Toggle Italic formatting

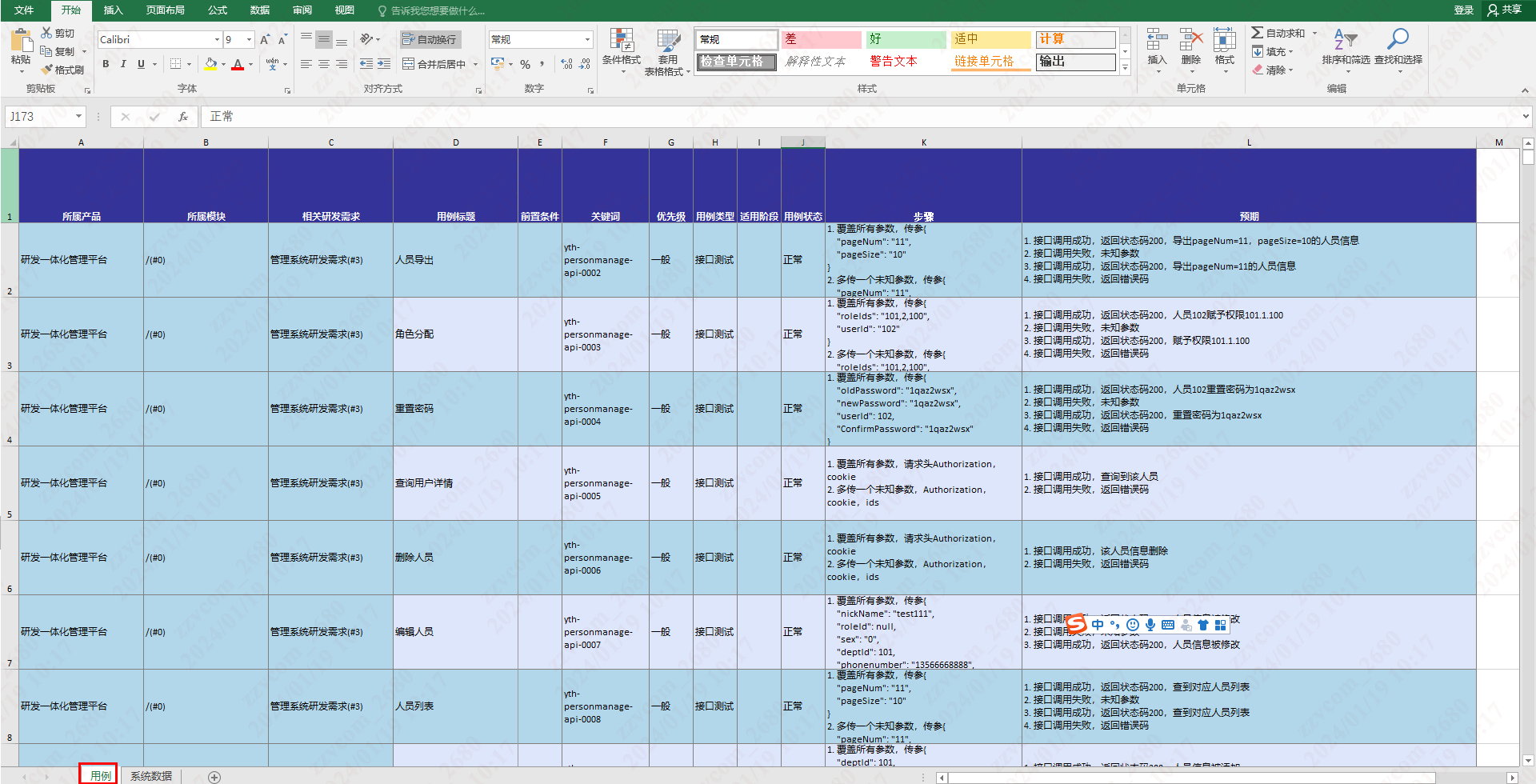tap(123, 64)
